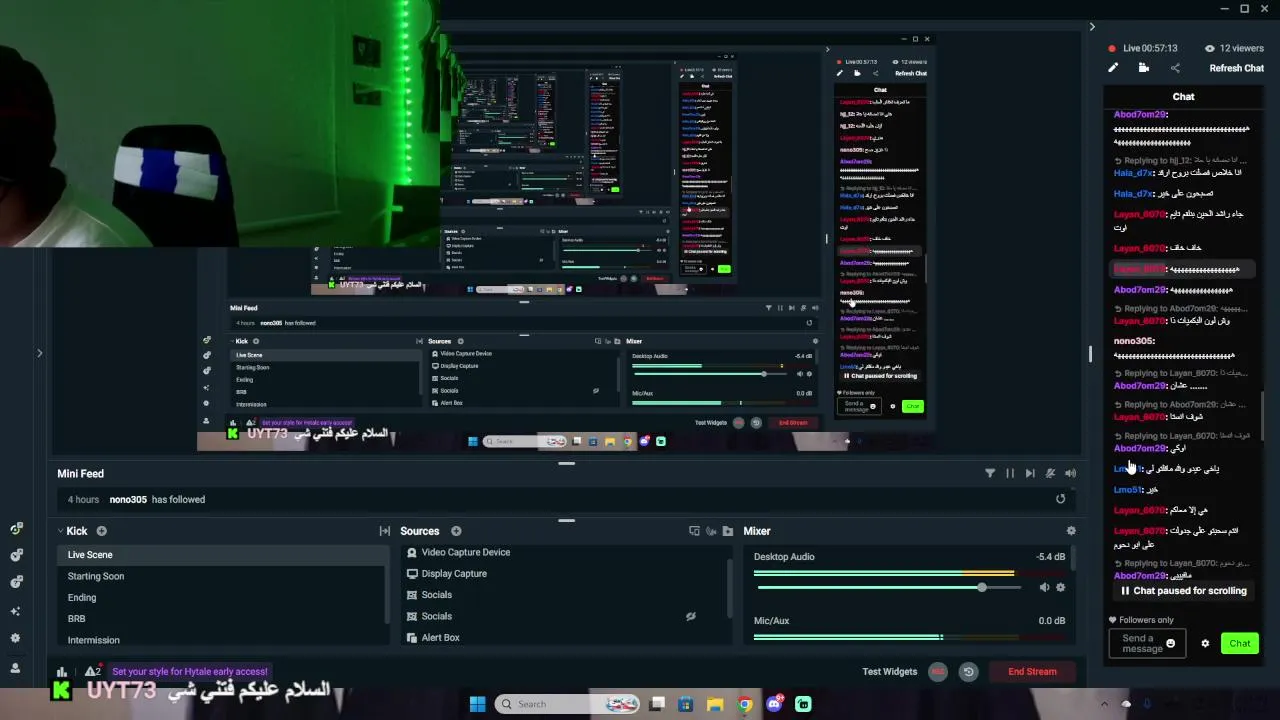Pause the Mini Feed alert queue
This screenshot has width=1280, height=720.
(x=1010, y=474)
